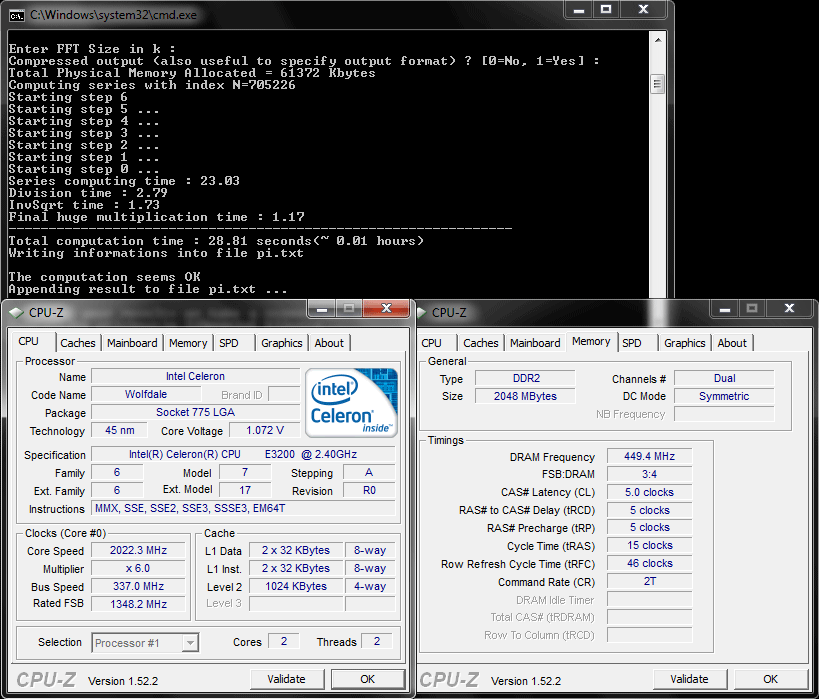Close the cmd.exe window

(644, 10)
